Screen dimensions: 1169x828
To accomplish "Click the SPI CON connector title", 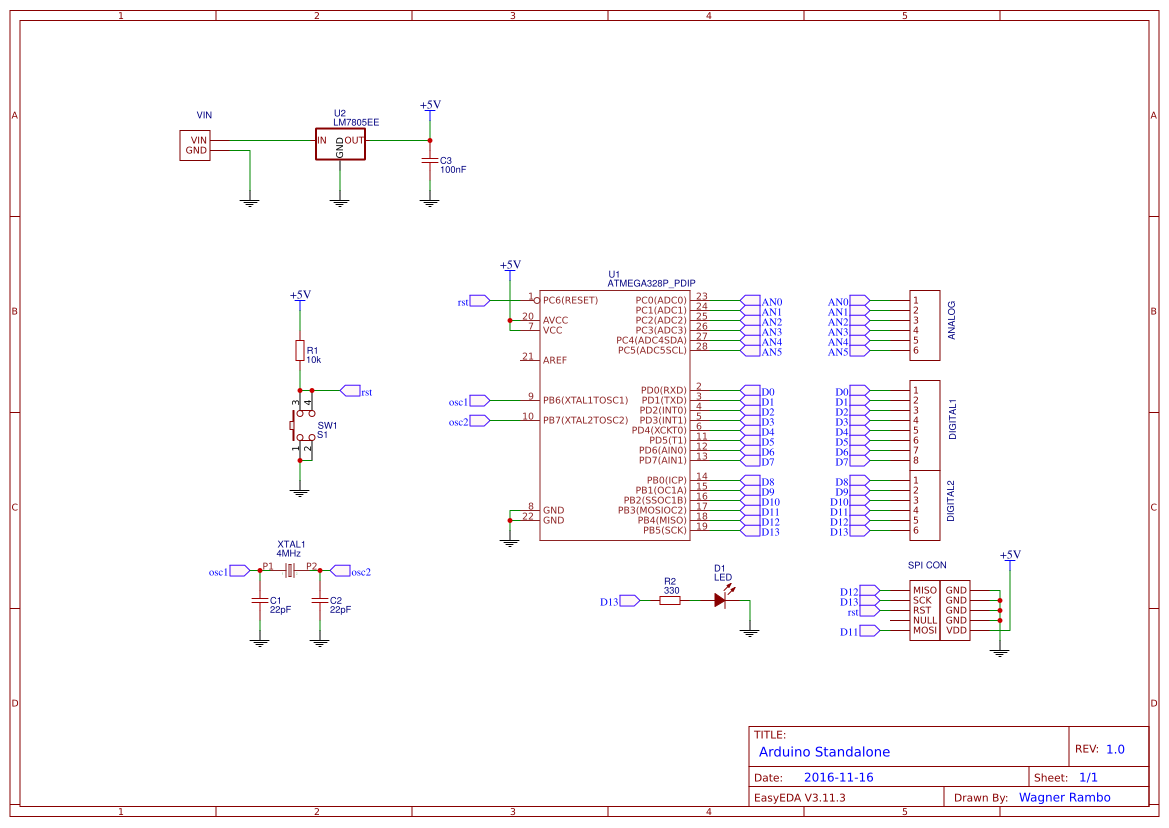I will point(927,565).
